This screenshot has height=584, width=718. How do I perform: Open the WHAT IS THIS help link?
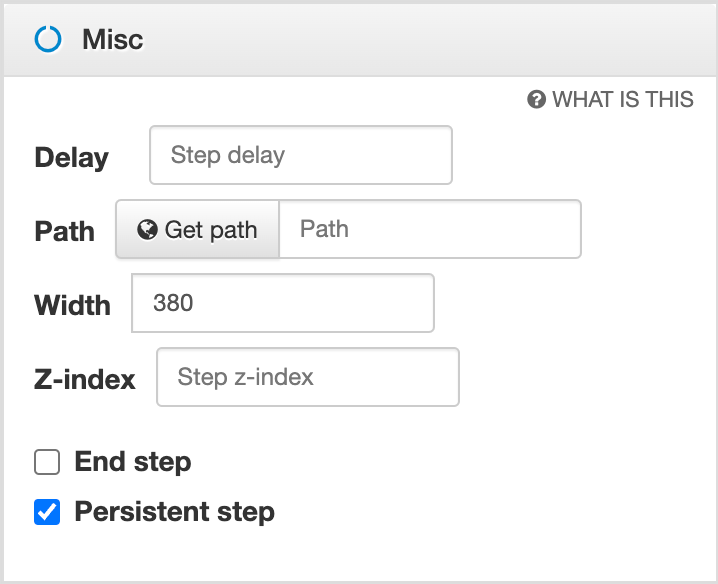tap(621, 99)
